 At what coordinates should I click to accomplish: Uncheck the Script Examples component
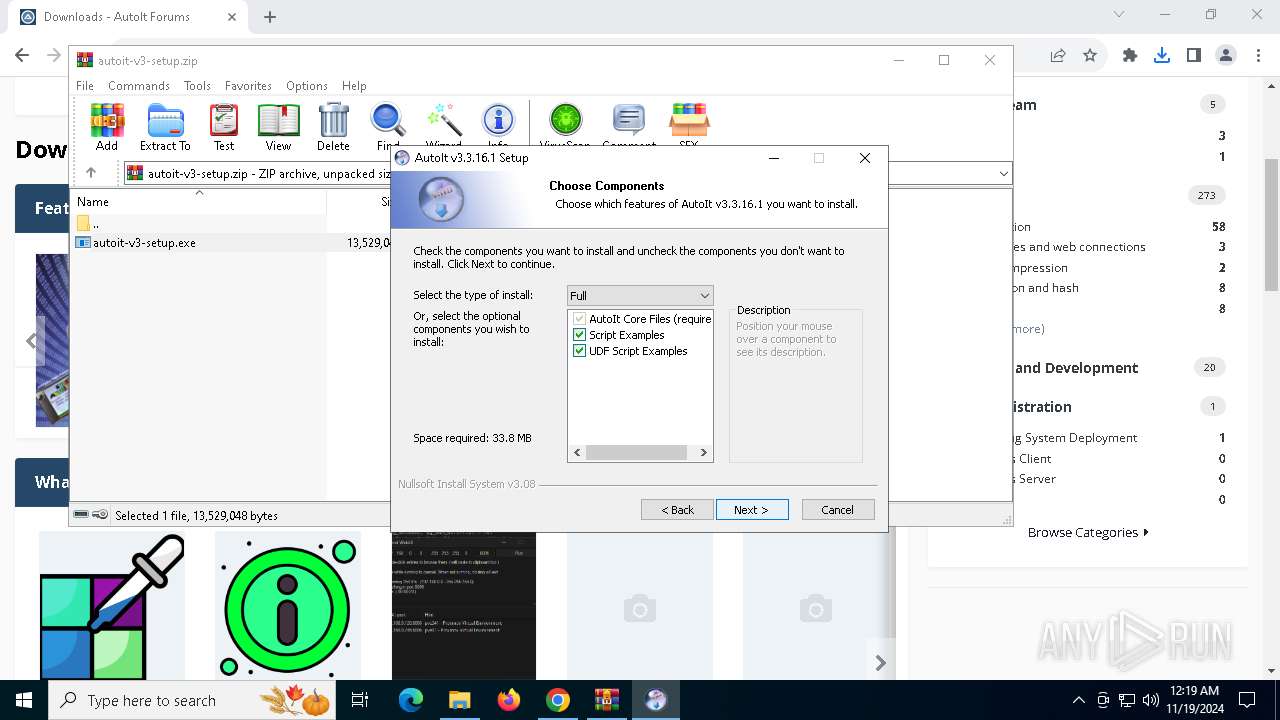coord(579,335)
